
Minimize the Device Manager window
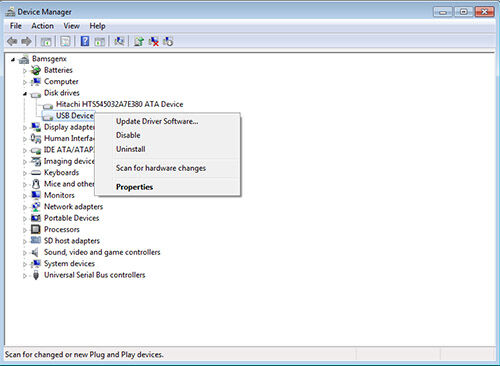click(443, 12)
